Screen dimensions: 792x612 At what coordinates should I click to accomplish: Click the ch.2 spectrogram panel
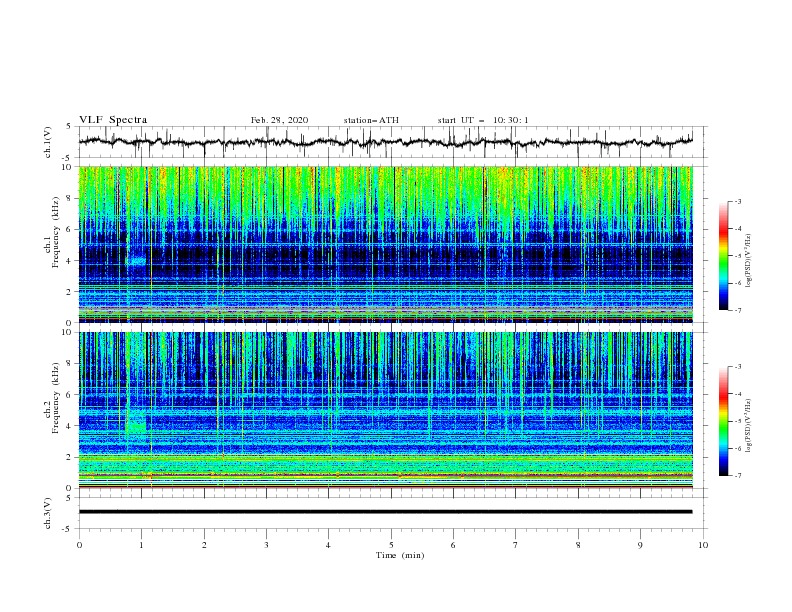click(x=385, y=410)
